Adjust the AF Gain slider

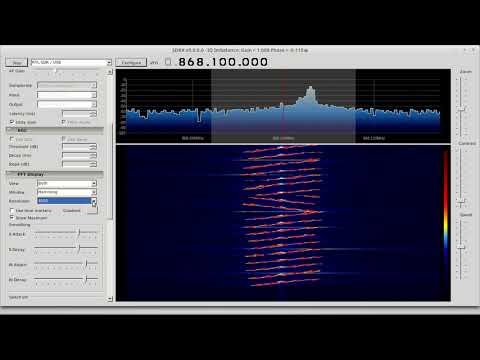[56, 71]
